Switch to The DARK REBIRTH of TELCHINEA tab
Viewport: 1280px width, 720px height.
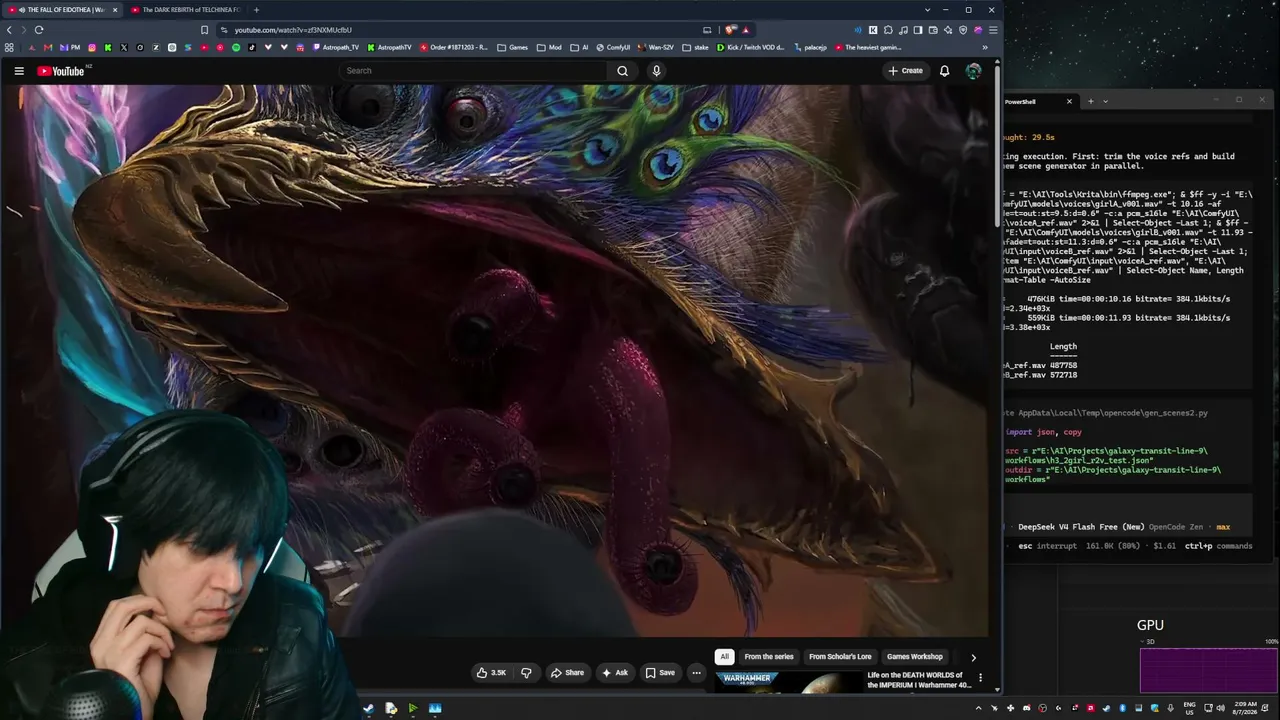click(187, 10)
